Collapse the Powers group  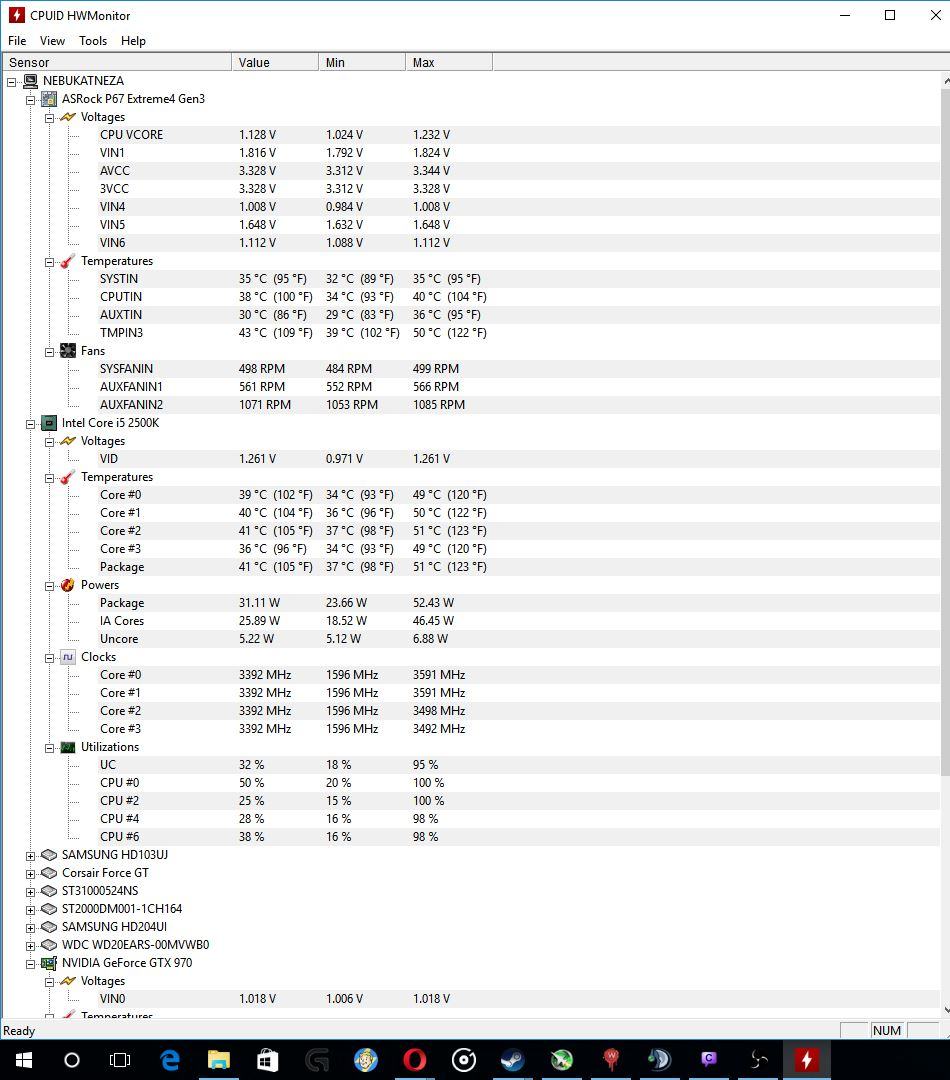(x=50, y=586)
